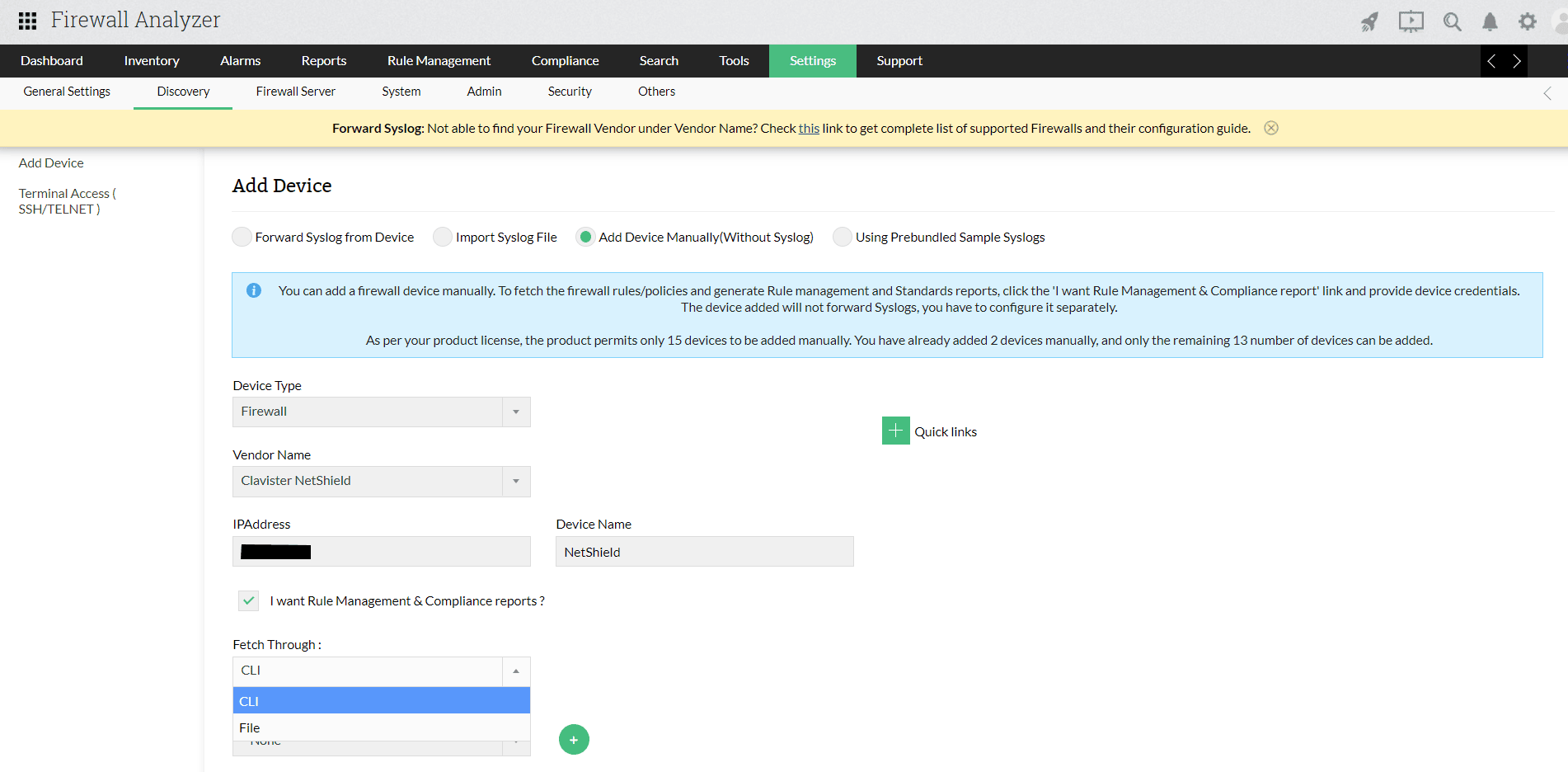
Task: Open the global search magnifier
Action: (1453, 21)
